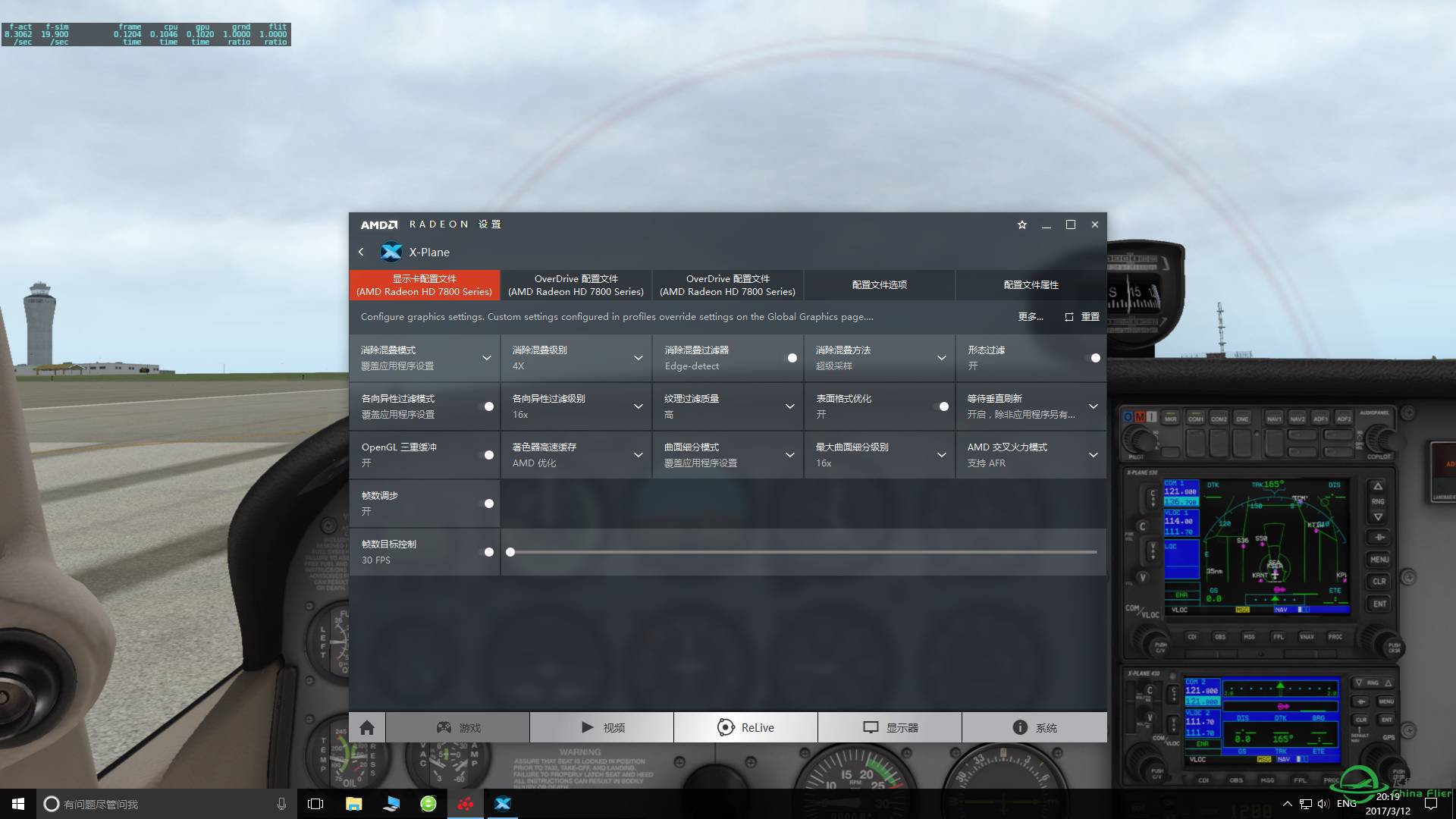Expand 消除混叠级别 4X dropdown
The image size is (1456, 819).
pyautogui.click(x=638, y=358)
